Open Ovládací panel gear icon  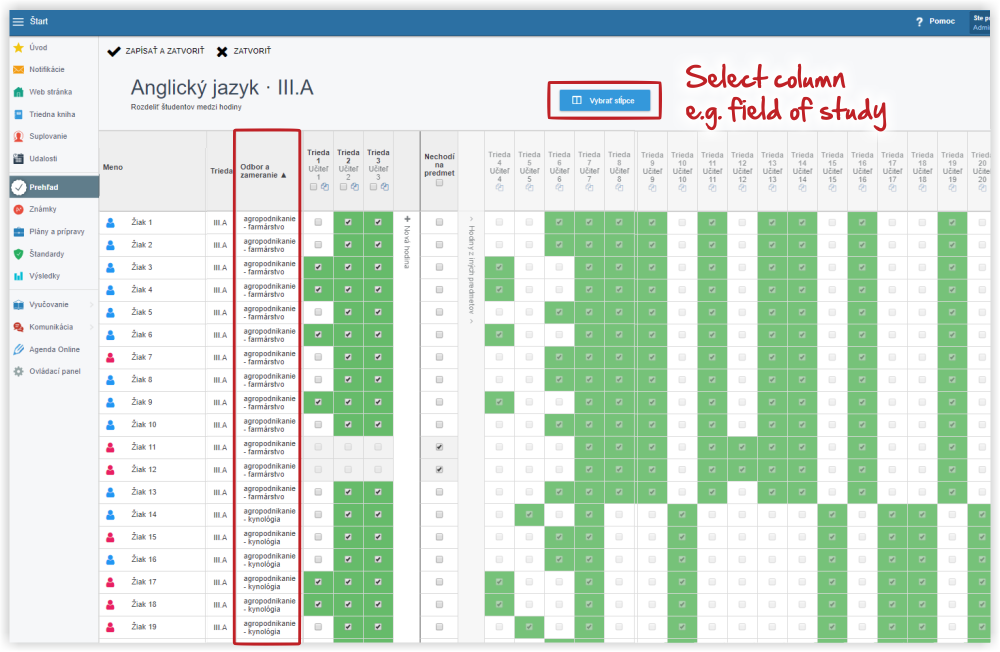click(18, 371)
